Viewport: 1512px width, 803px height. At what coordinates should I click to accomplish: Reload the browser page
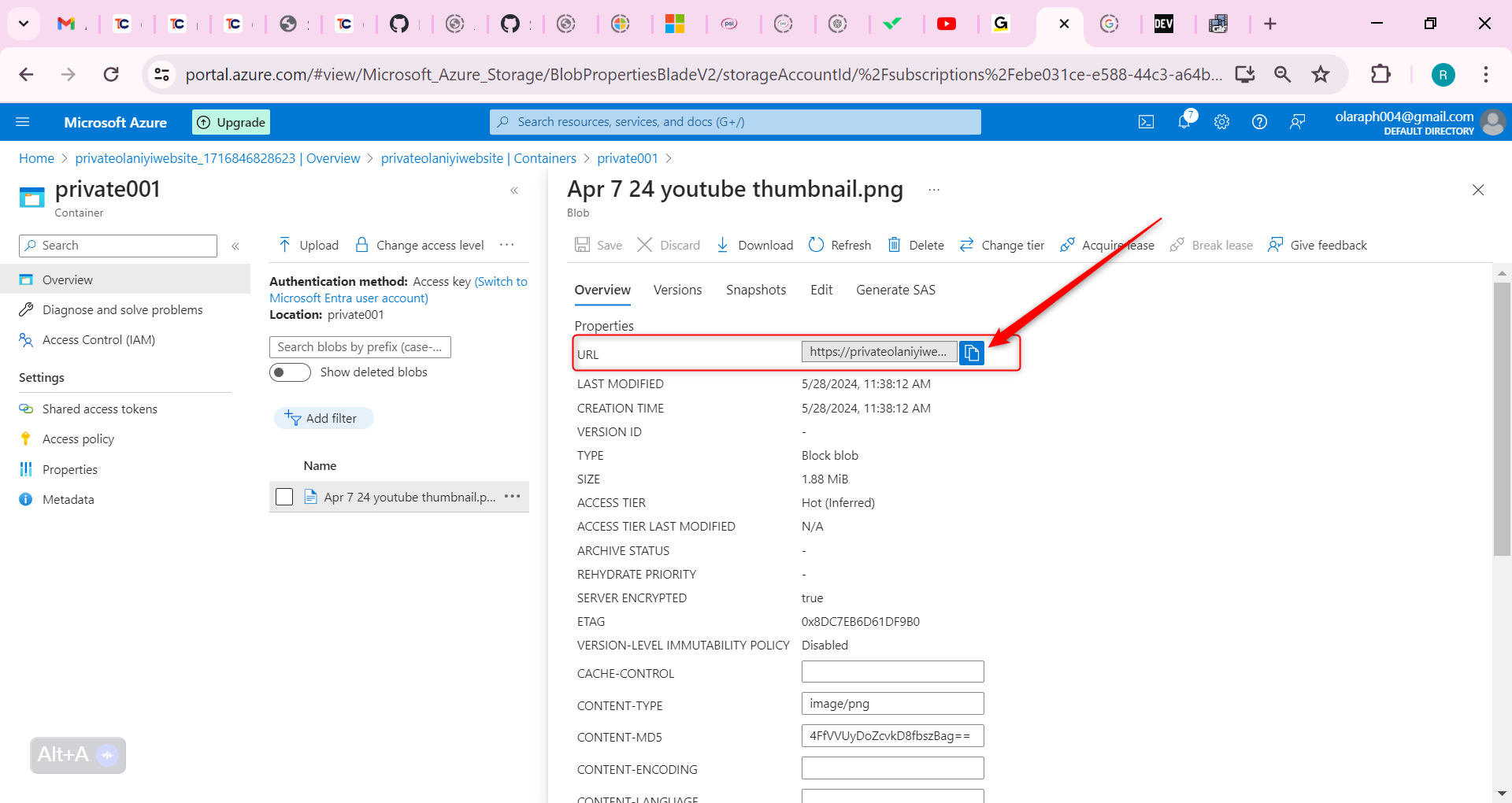(111, 74)
